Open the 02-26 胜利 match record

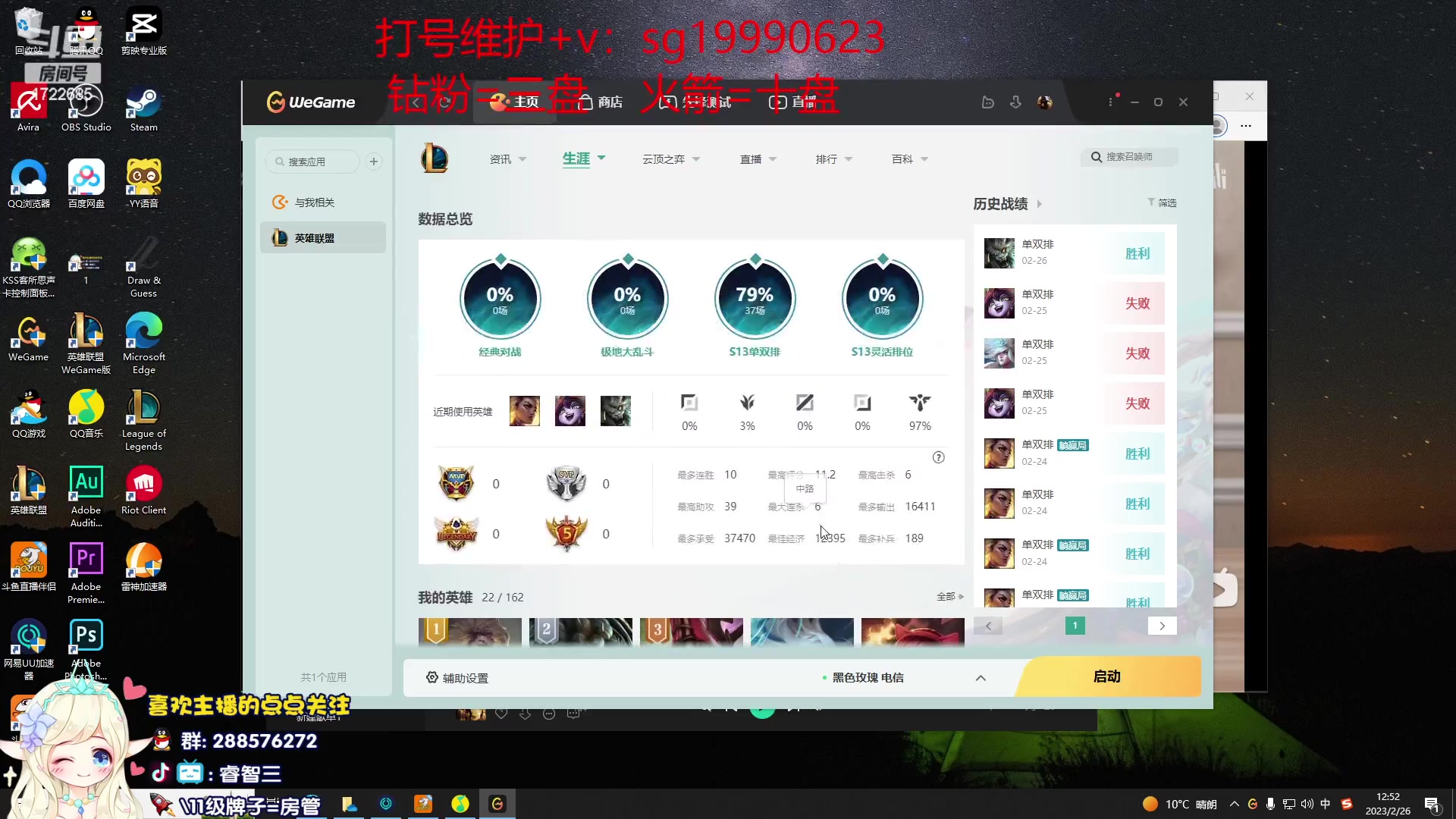pos(1074,253)
